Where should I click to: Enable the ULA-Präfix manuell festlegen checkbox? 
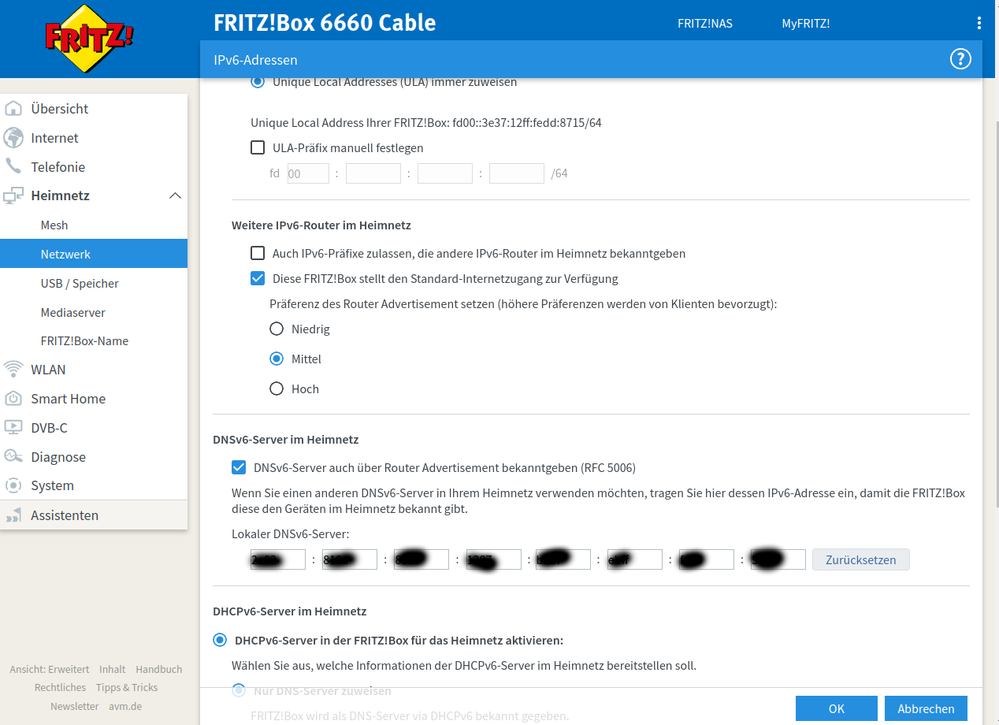coord(256,146)
